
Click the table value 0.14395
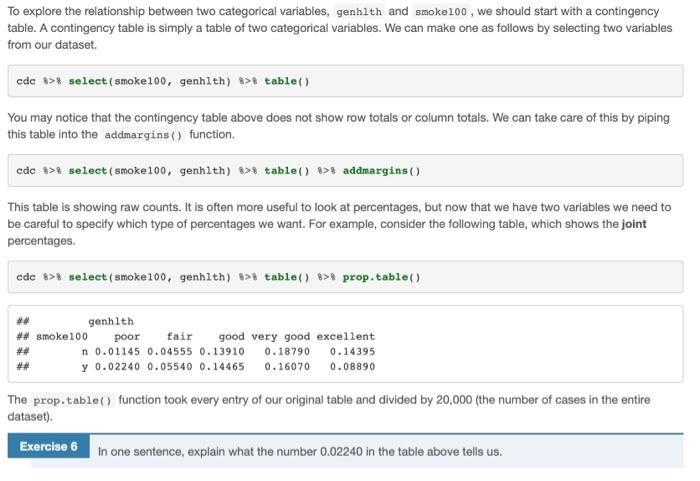pos(352,351)
